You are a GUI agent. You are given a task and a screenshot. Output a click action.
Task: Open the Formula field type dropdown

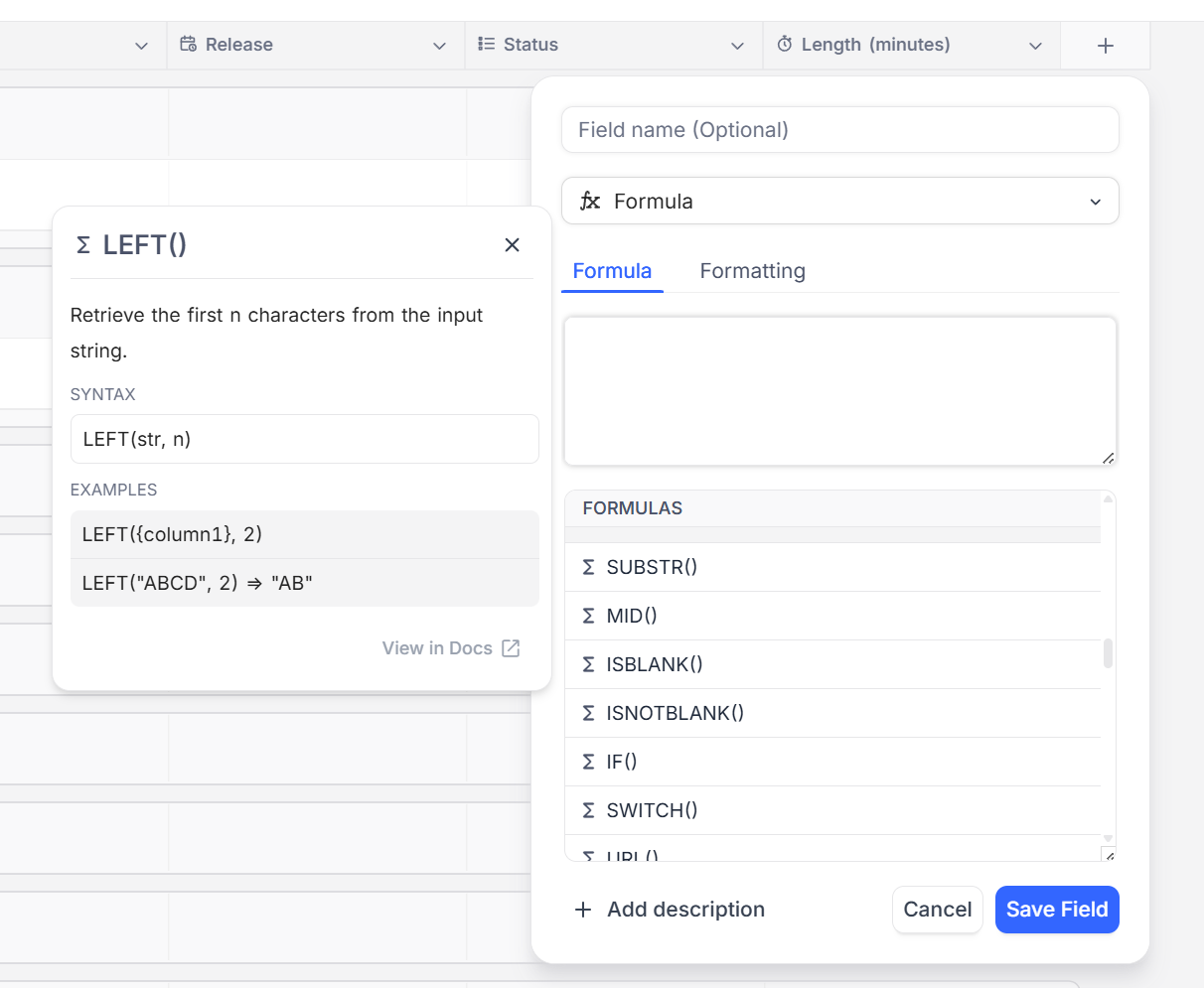(x=1095, y=202)
